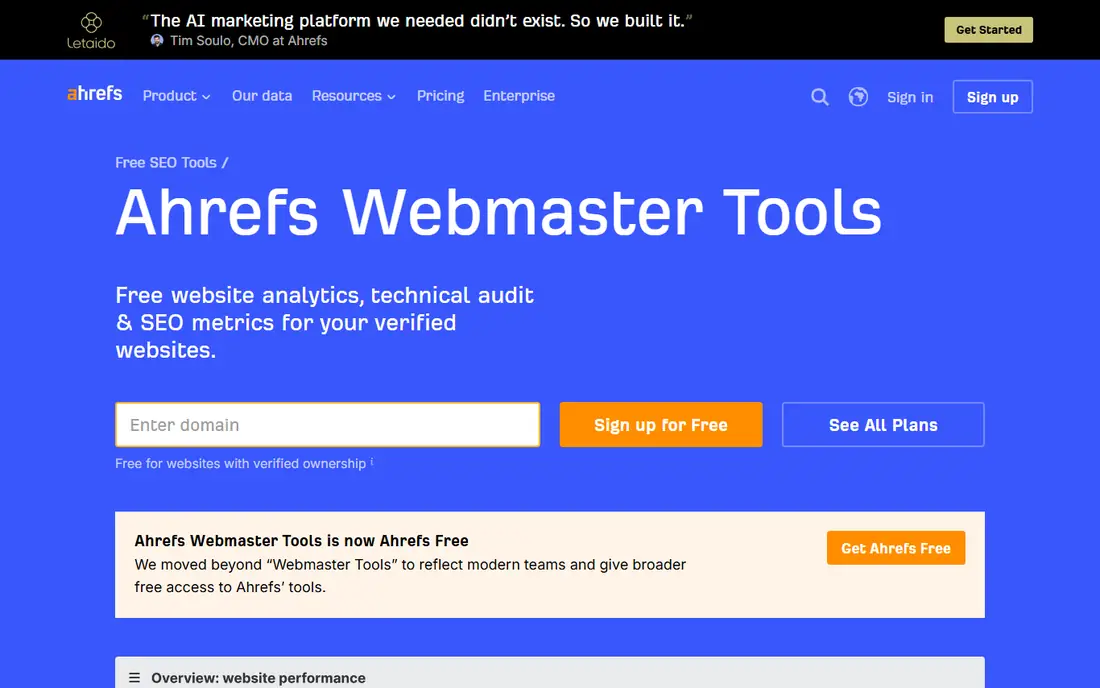Click the info icon after verified ownership

(x=372, y=461)
